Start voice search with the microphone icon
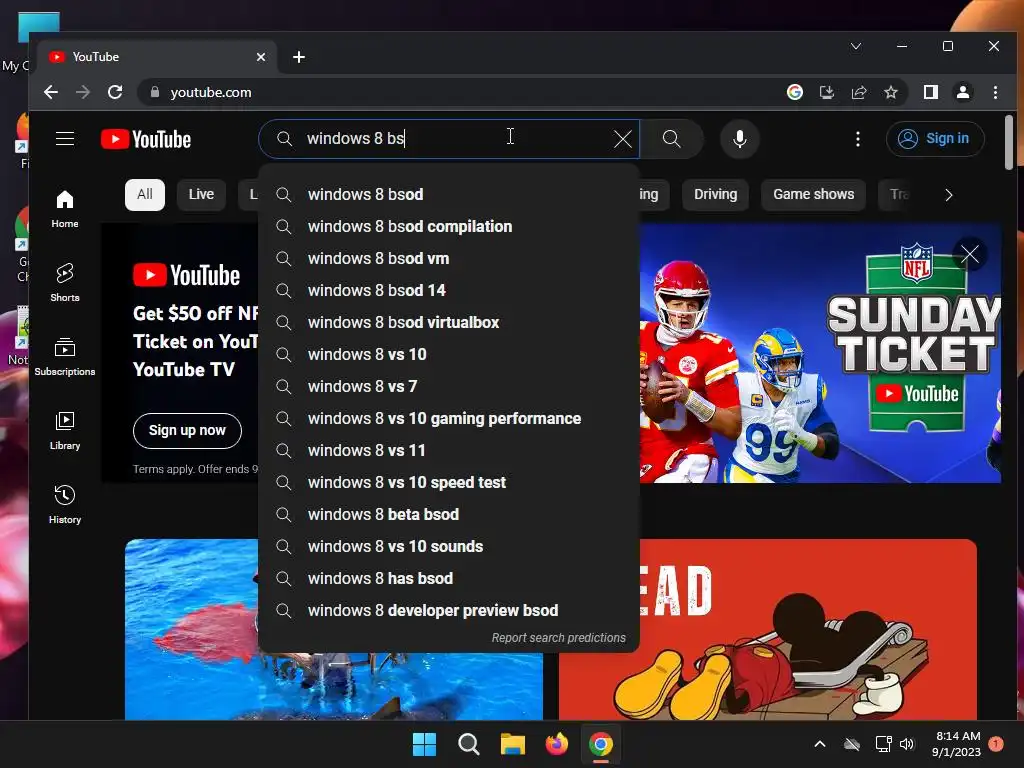1024x768 pixels. click(x=739, y=138)
